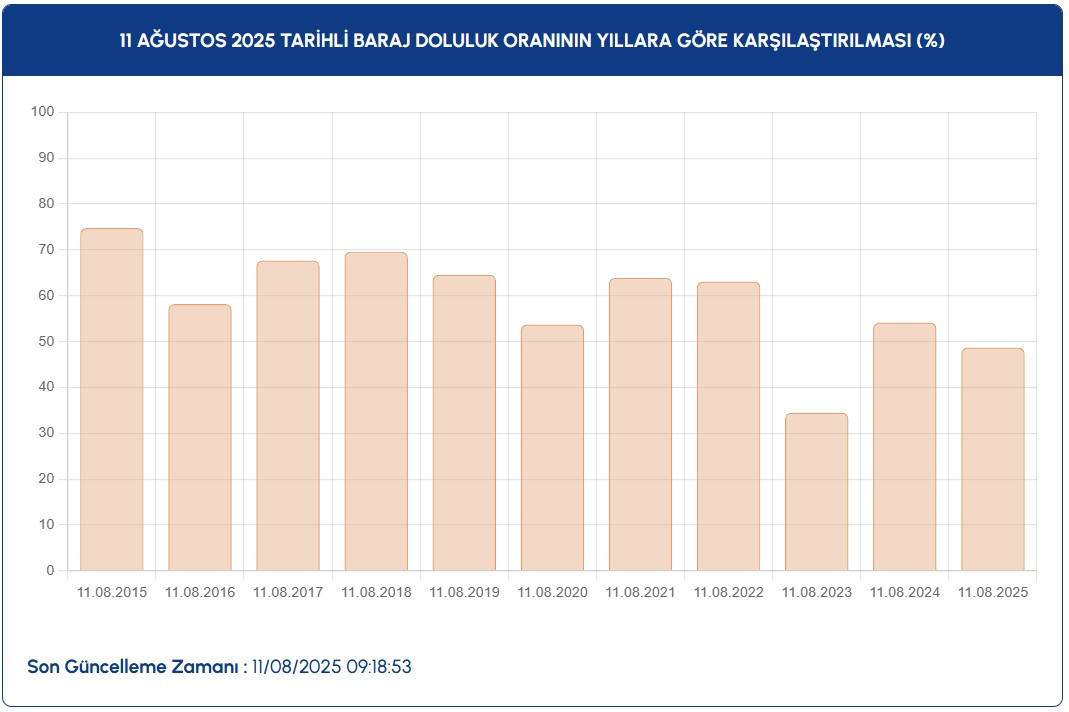
Task: Click the "Son Güncelleme Zamanı" label
Action: (x=136, y=667)
